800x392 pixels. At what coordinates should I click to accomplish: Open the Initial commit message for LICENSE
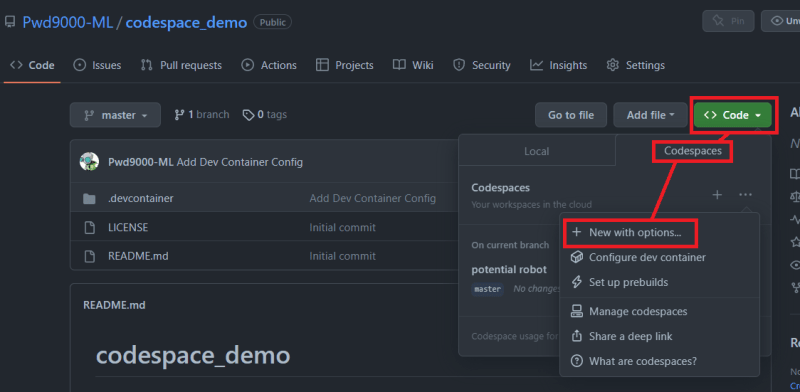pyautogui.click(x=342, y=227)
